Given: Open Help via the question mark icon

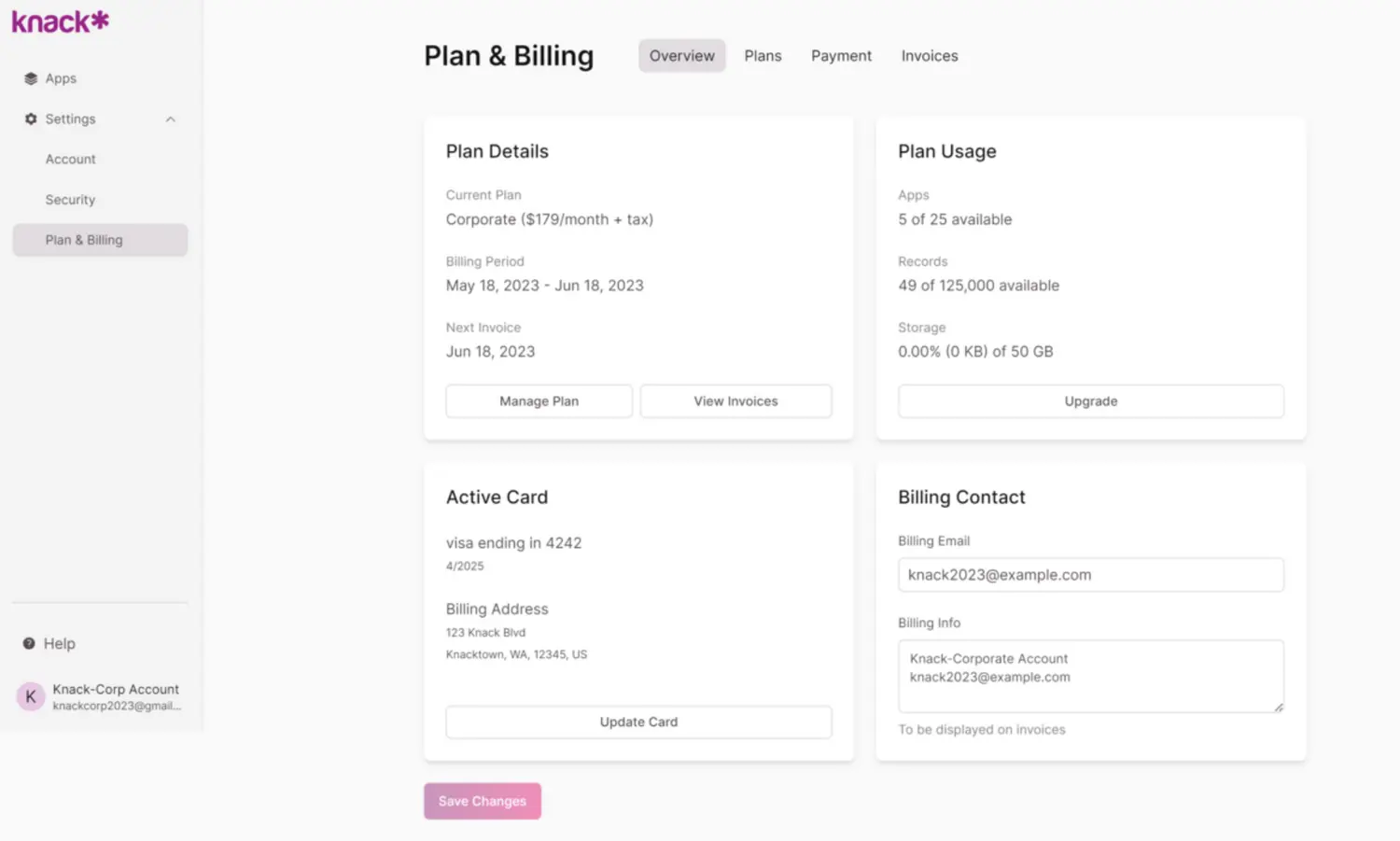Looking at the screenshot, I should (28, 643).
